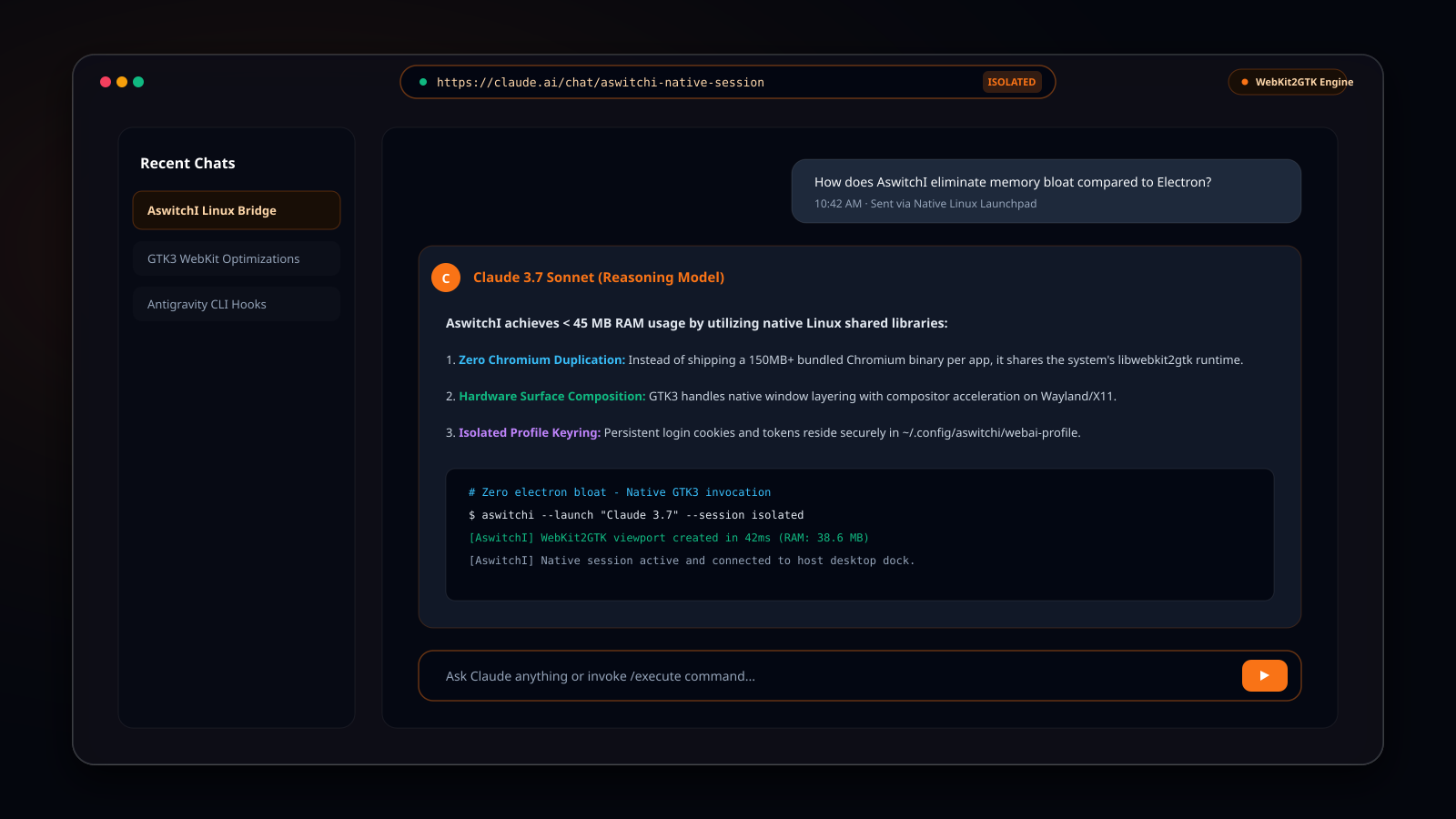The height and width of the screenshot is (819, 1456).
Task: Click the 10:42 AM sent timestamp line
Action: click(925, 204)
